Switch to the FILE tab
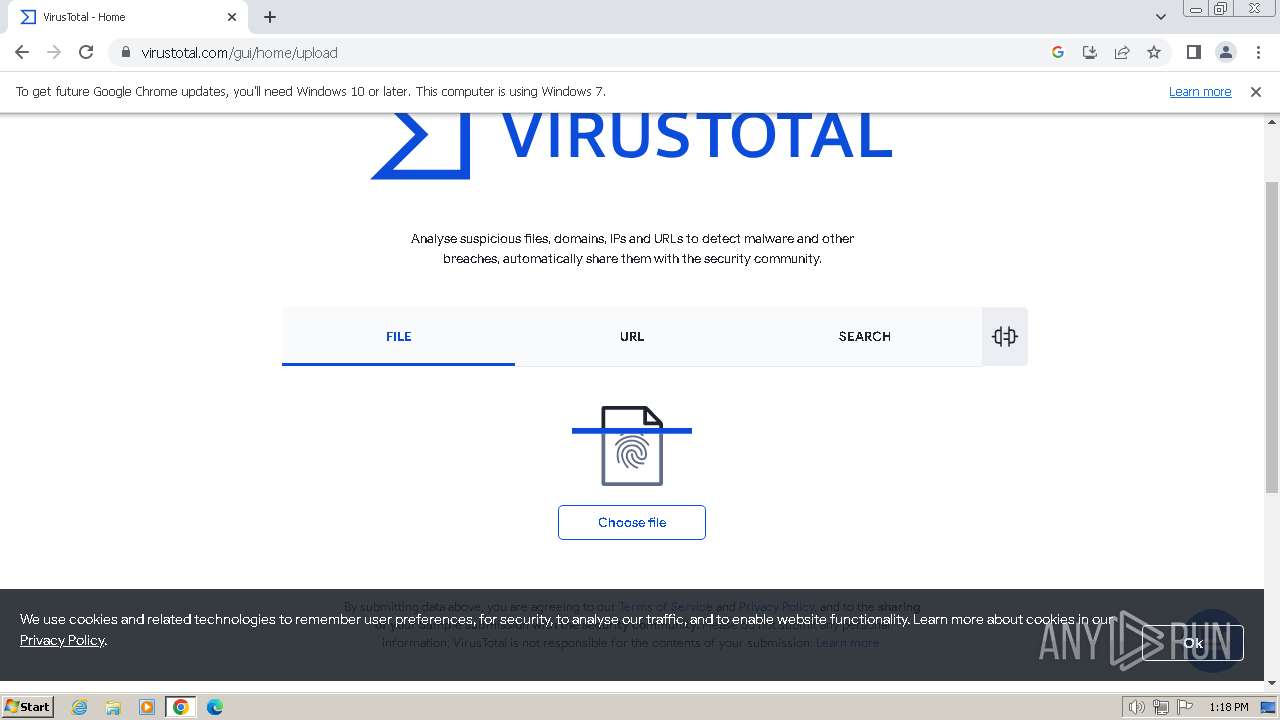This screenshot has height=720, width=1280. point(398,336)
